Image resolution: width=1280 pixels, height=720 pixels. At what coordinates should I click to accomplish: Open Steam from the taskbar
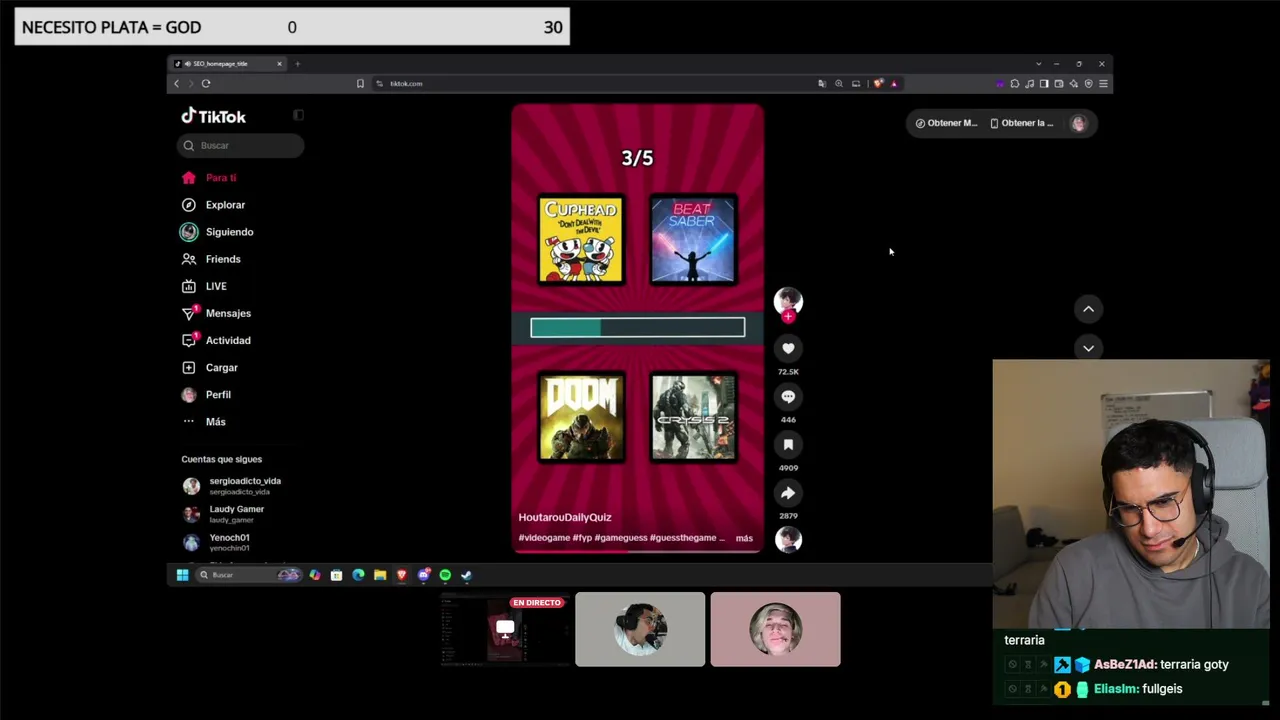(466, 575)
